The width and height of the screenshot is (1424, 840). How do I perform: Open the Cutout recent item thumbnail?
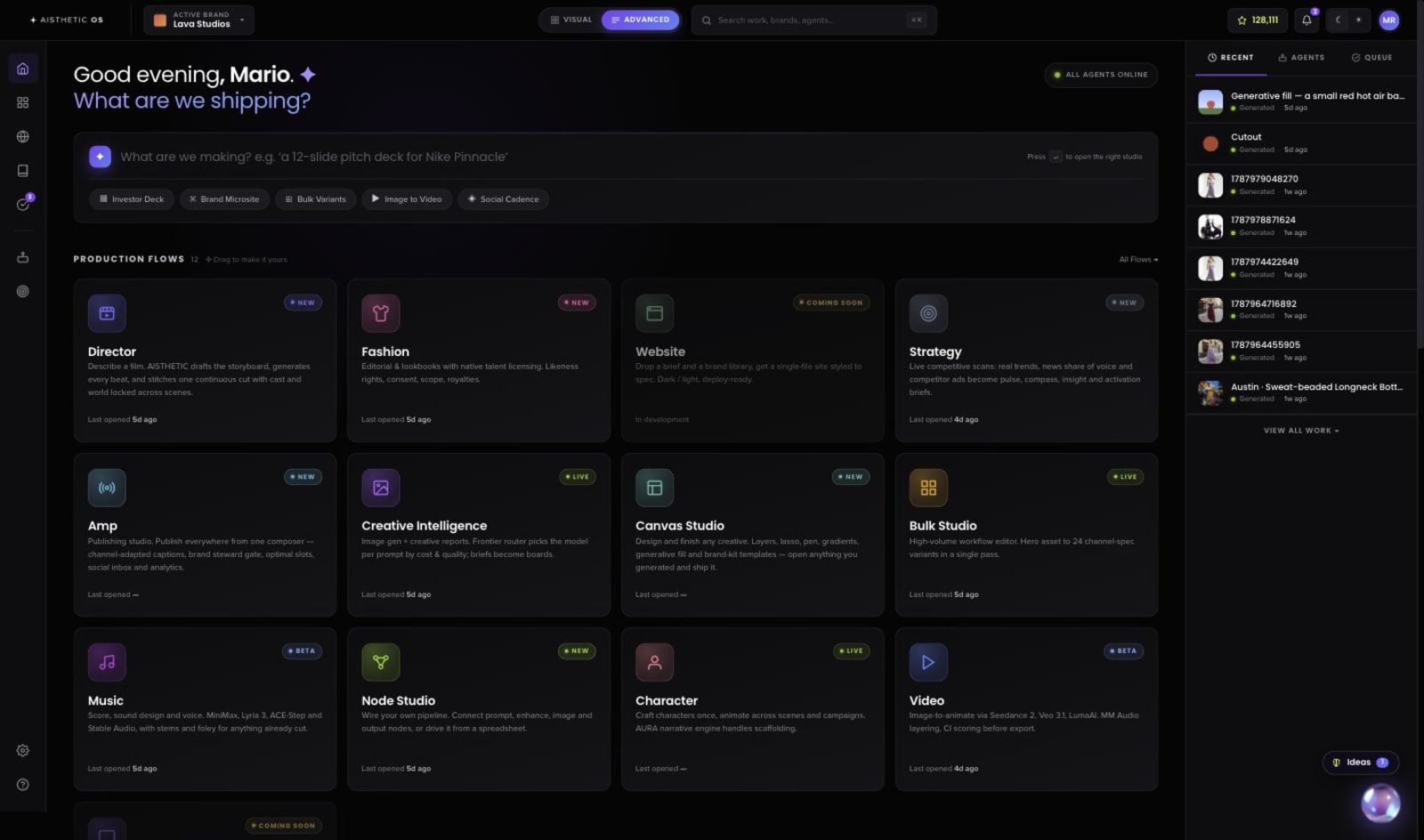coord(1210,143)
